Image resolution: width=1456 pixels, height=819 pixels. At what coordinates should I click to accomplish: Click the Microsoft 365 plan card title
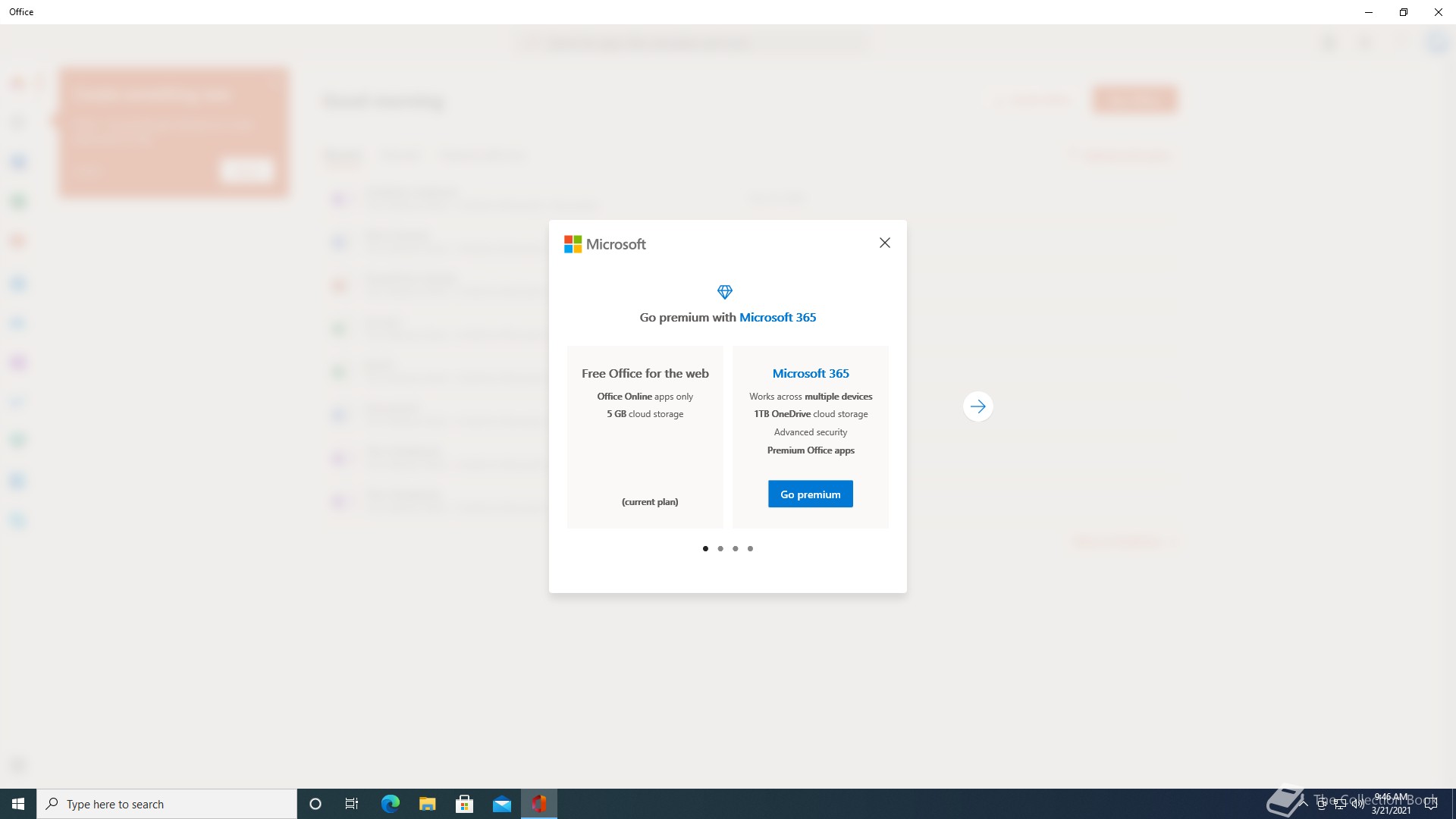pos(811,374)
